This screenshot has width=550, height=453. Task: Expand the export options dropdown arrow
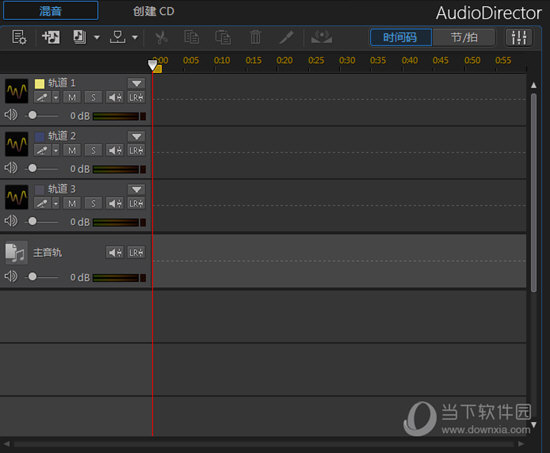pyautogui.click(x=135, y=37)
